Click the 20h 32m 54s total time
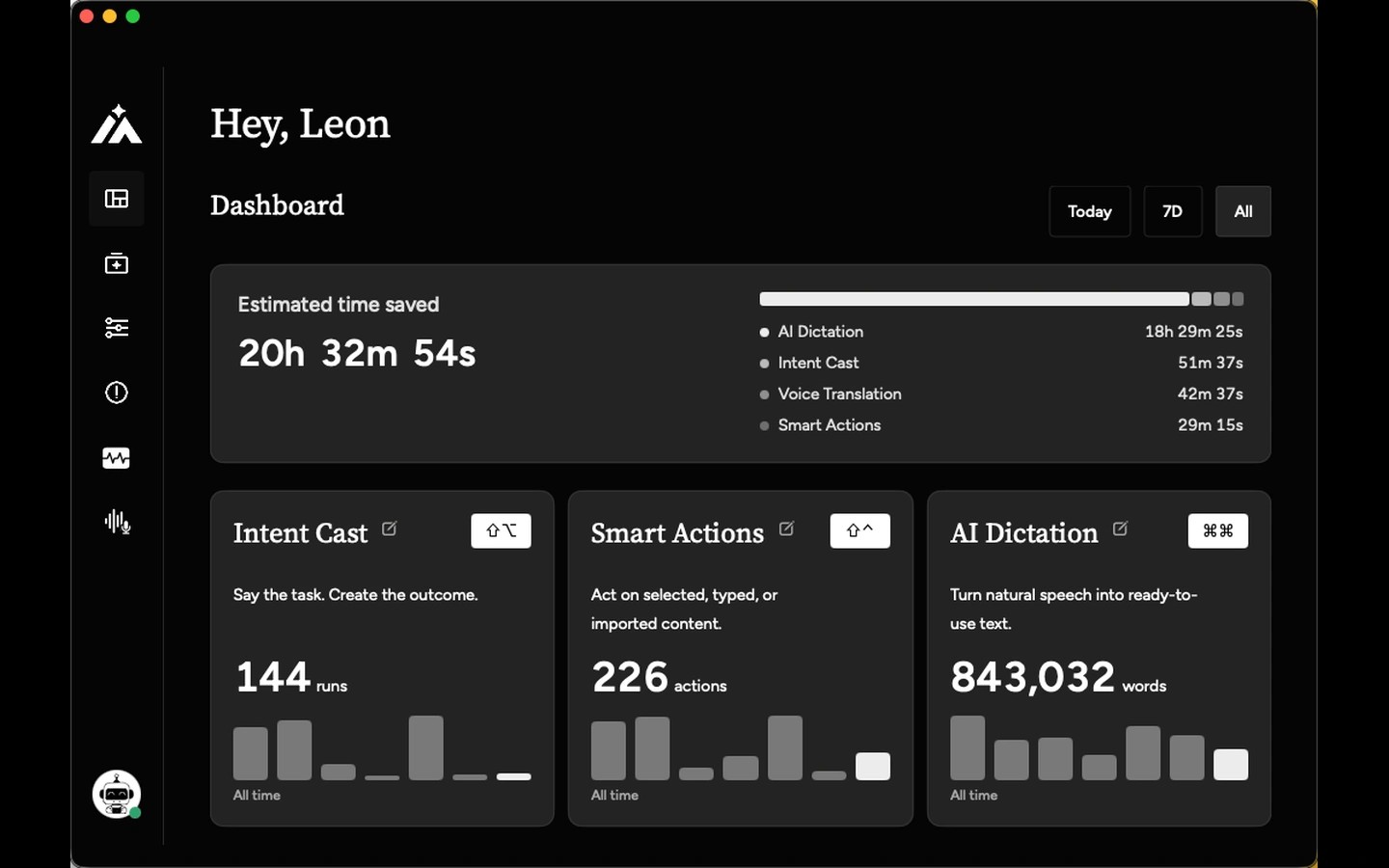The height and width of the screenshot is (868, 1389). coord(357,354)
